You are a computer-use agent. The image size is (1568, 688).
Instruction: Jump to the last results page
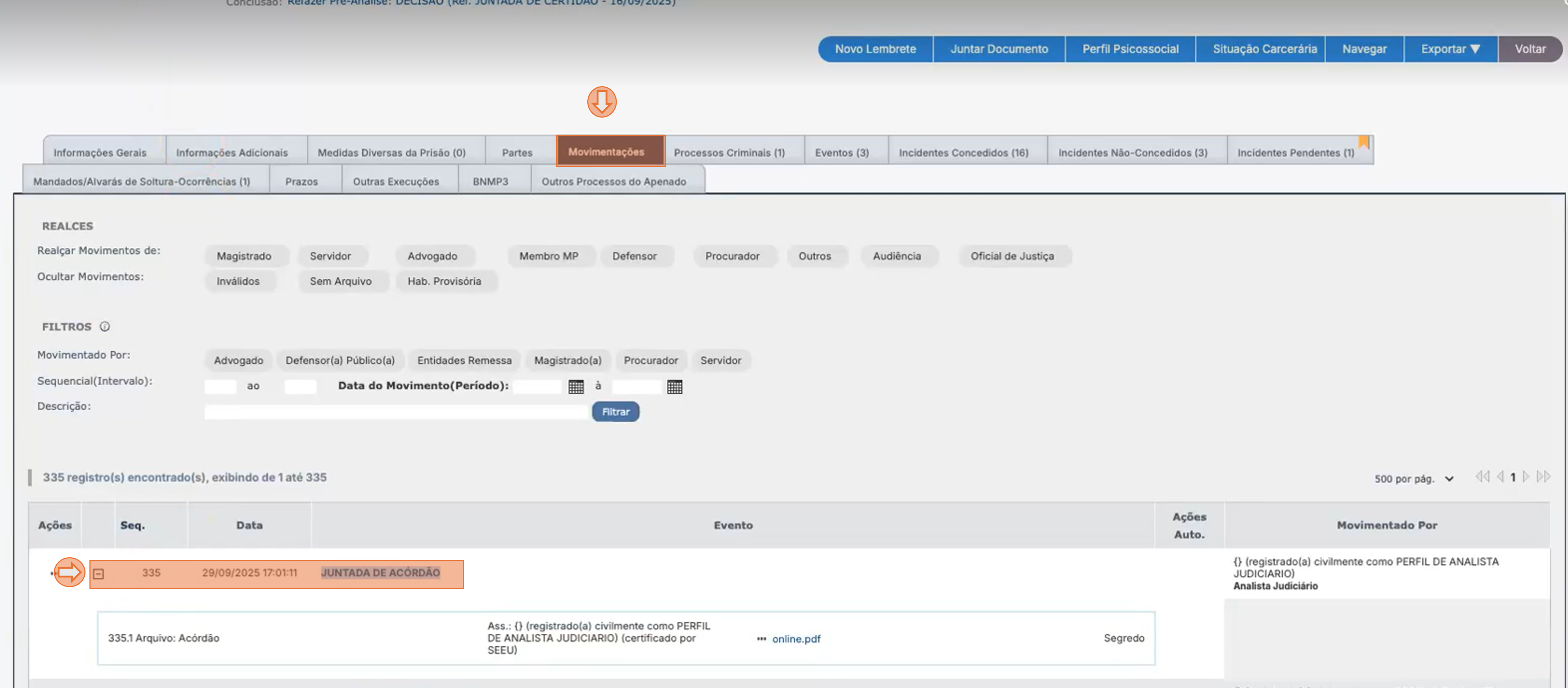click(x=1542, y=477)
